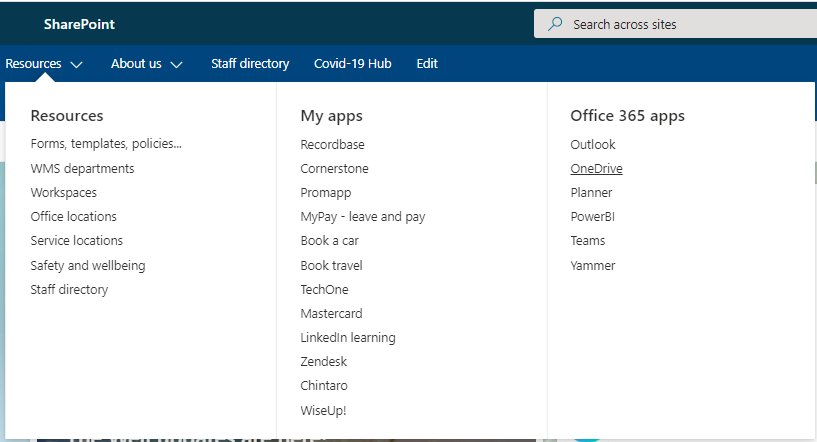Open Chintaro link
817x442 pixels.
(x=324, y=385)
